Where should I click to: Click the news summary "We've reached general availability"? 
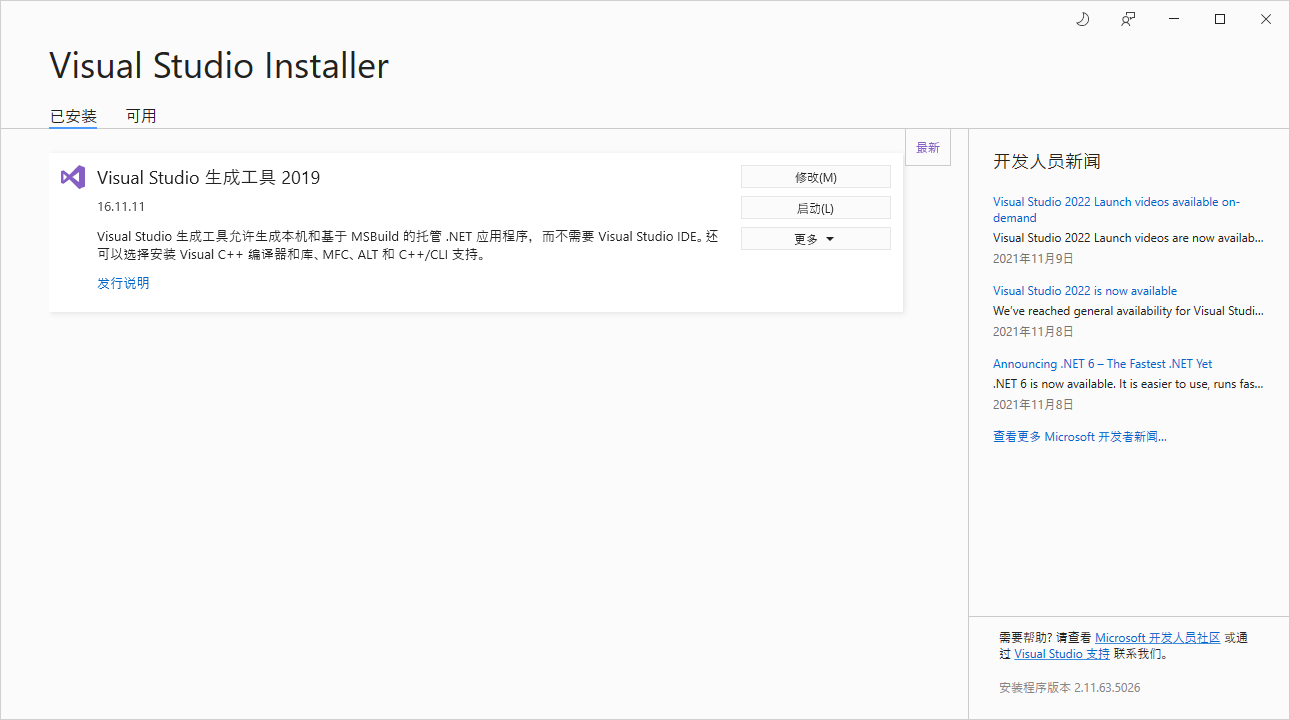click(1128, 311)
